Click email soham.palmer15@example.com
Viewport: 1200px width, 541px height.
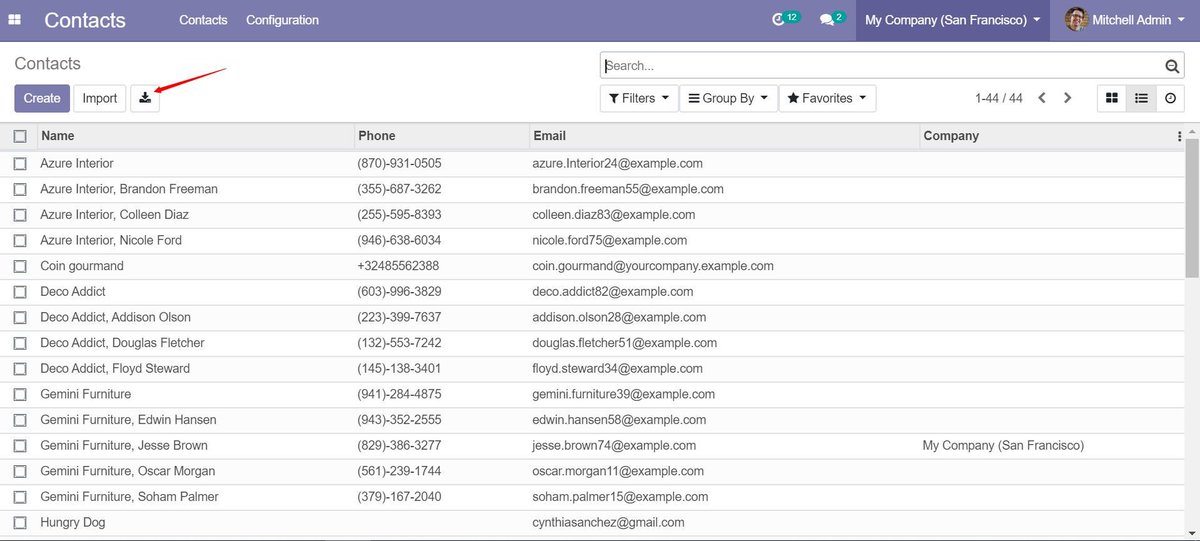(620, 497)
